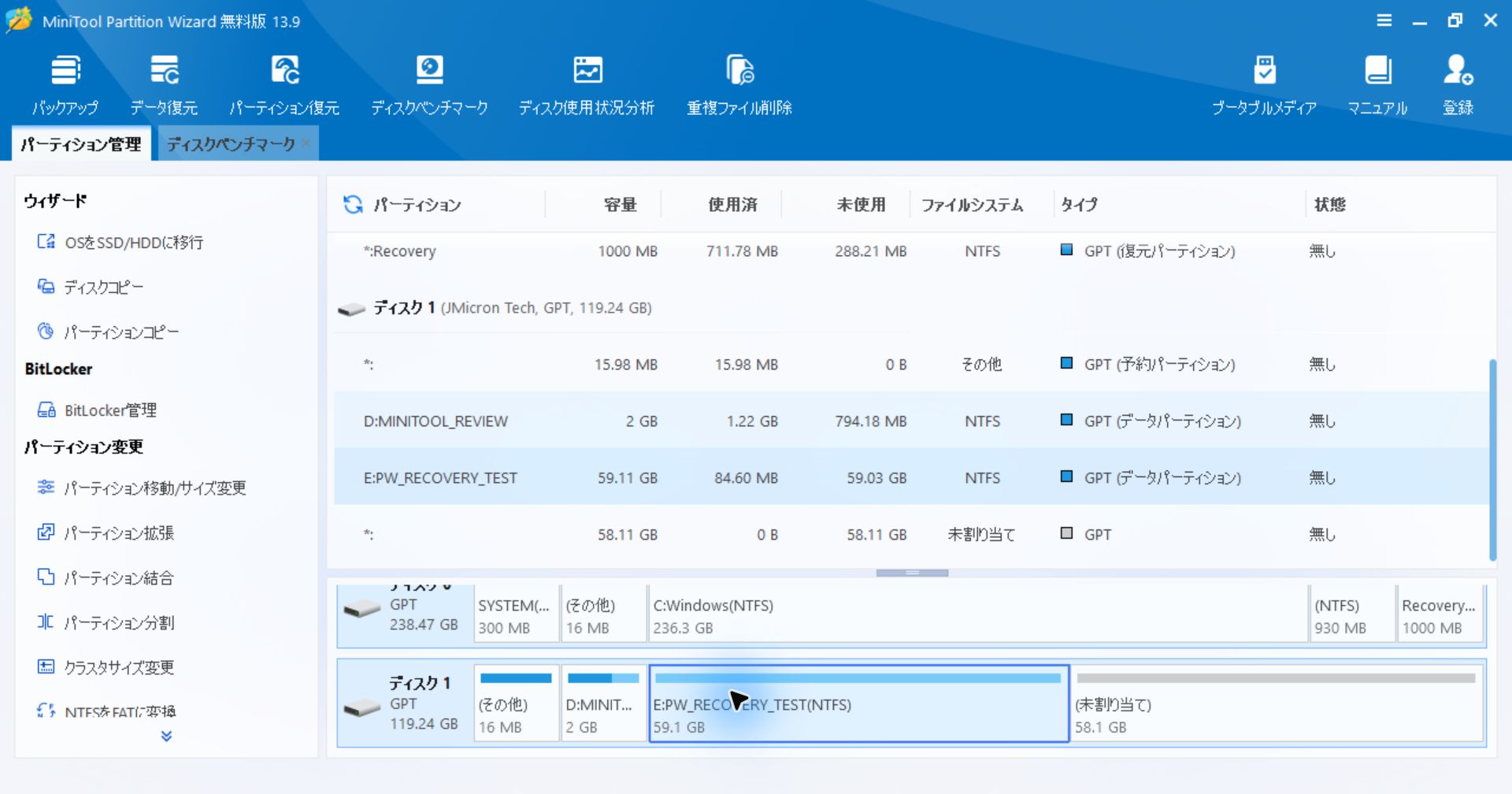Refresh the partition list icon
This screenshot has width=1512, height=794.
(353, 205)
